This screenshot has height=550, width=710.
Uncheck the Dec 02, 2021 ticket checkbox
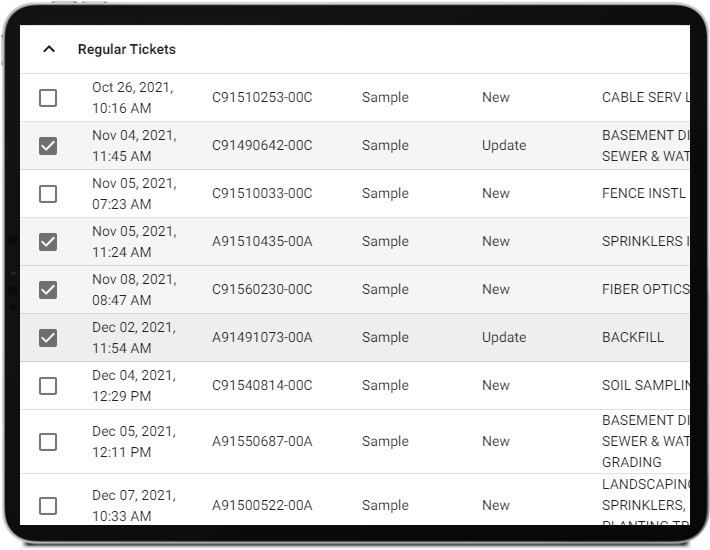click(x=48, y=338)
